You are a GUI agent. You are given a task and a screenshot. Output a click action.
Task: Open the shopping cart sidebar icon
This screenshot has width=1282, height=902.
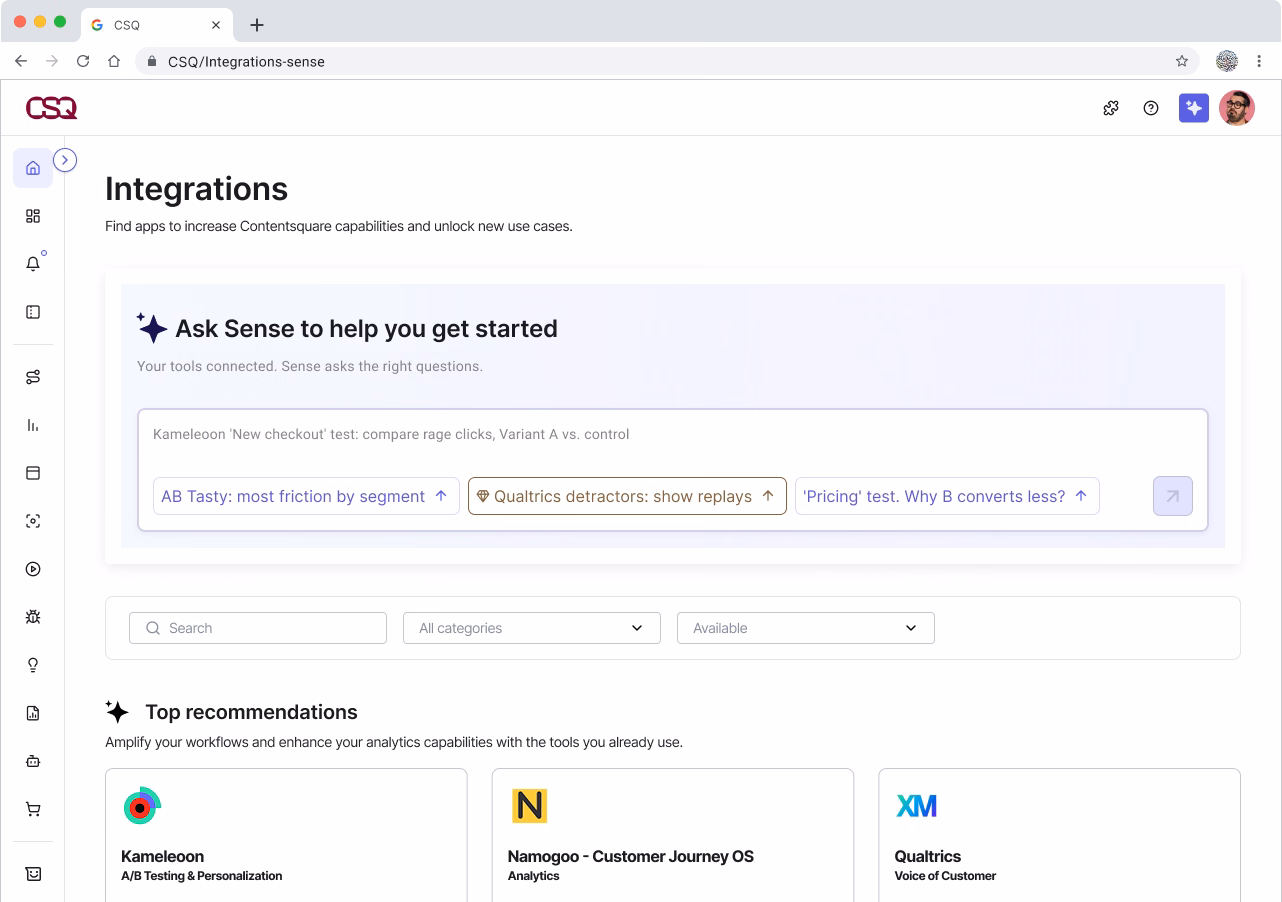pyautogui.click(x=33, y=809)
